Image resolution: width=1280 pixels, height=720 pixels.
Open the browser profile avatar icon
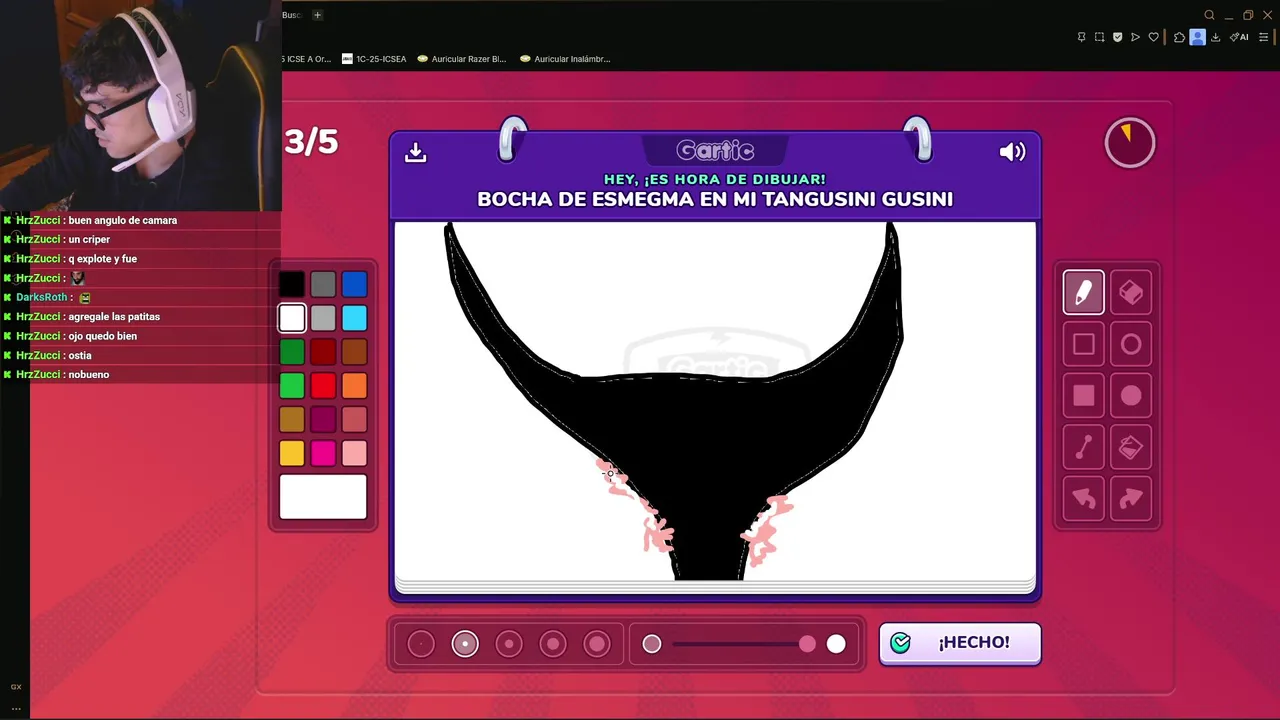[1197, 37]
